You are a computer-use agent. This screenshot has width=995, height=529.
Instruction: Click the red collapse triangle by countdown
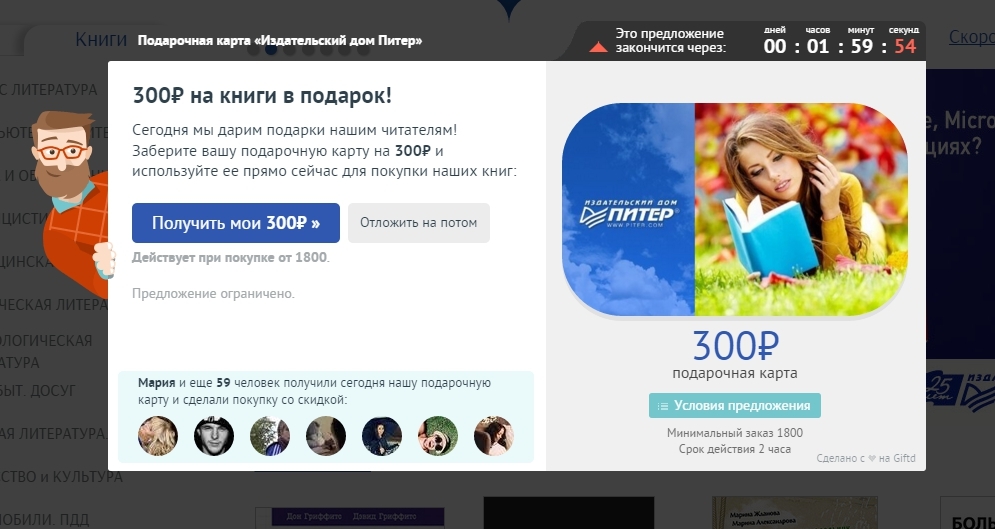pos(598,47)
